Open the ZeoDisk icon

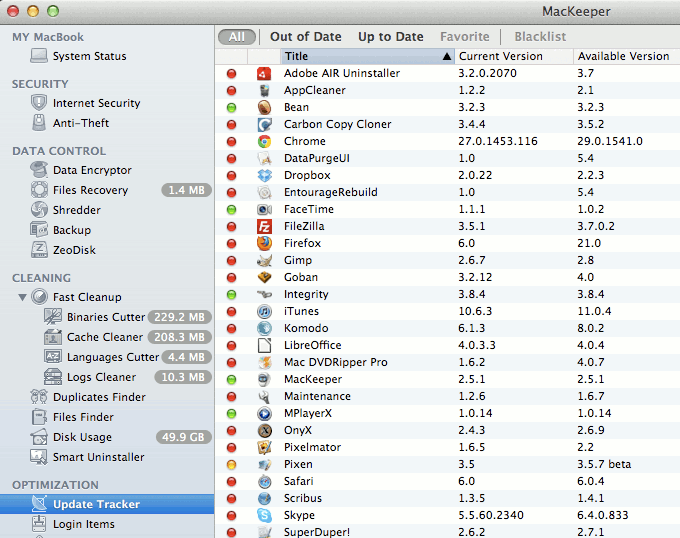click(x=39, y=249)
